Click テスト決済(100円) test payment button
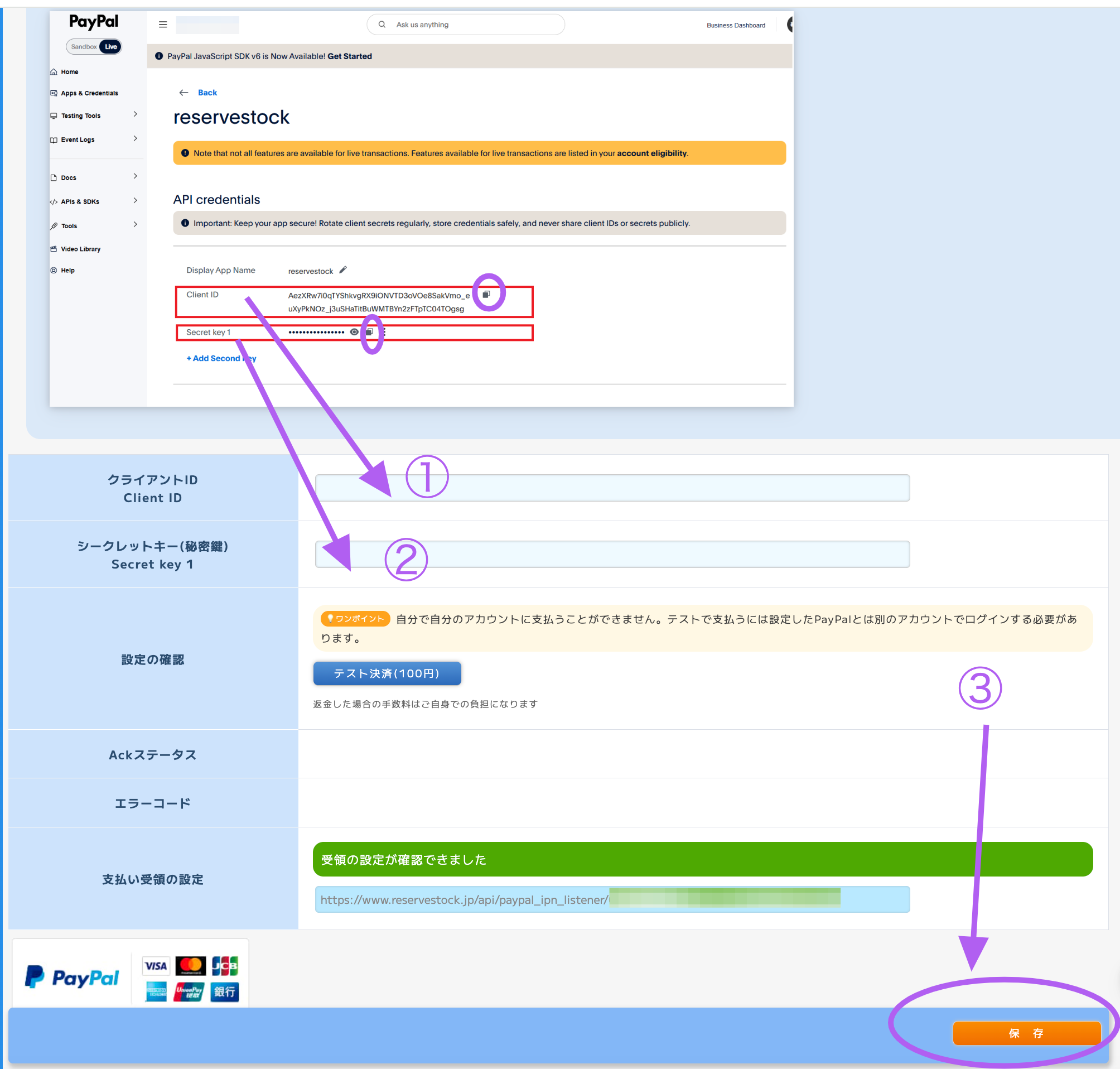Screen dimensions: 1120x1069 tap(387, 673)
